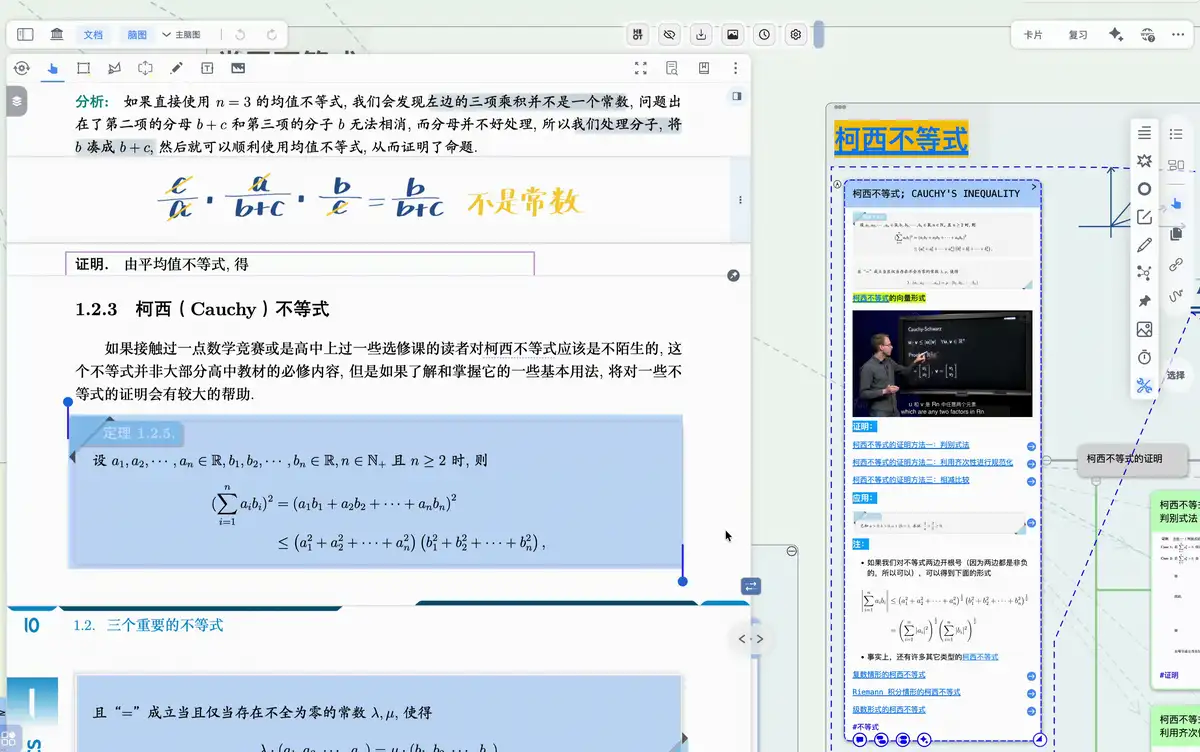The height and width of the screenshot is (752, 1200).
Task: Click the comment bubble icon at card bottom
Action: pos(859,740)
